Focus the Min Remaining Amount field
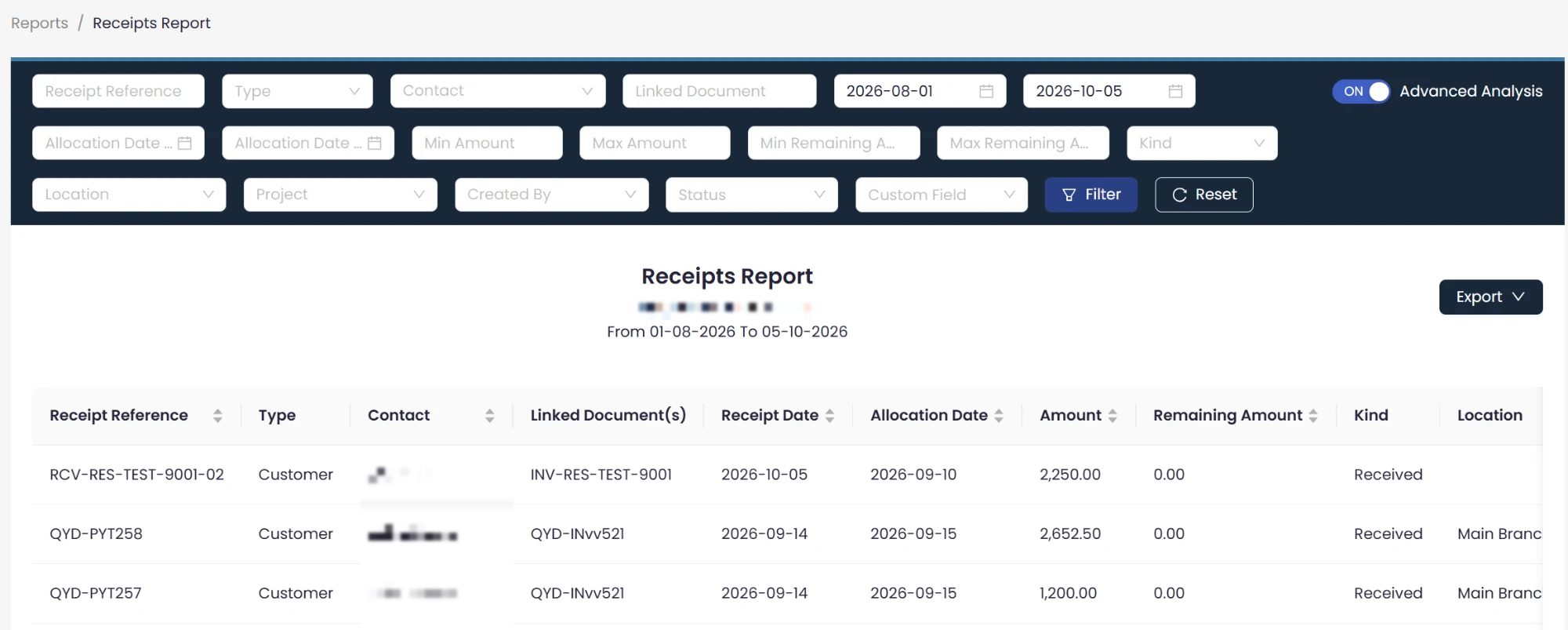The image size is (1568, 630). (833, 143)
